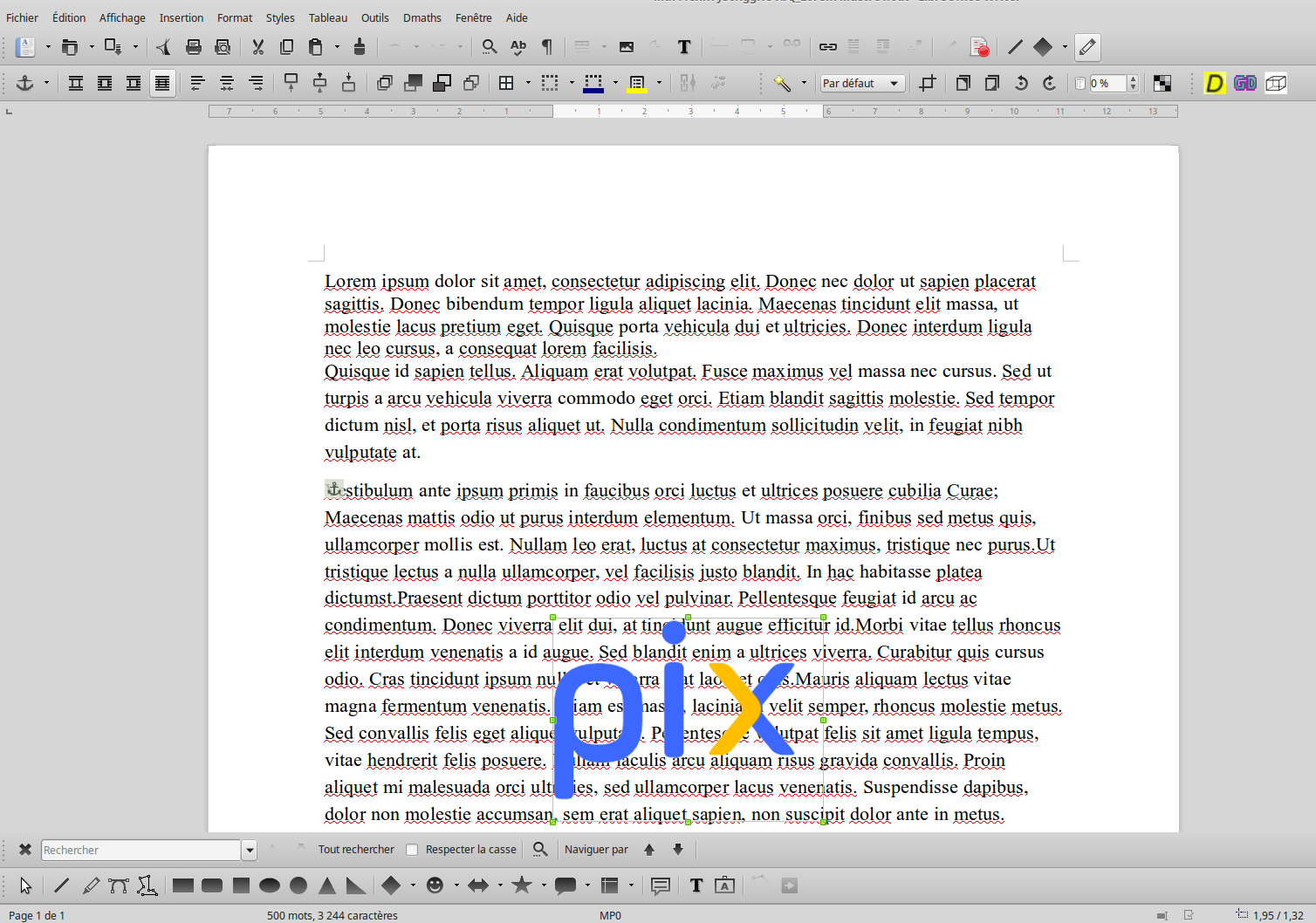Click the Tout rechercher button

pyautogui.click(x=356, y=850)
